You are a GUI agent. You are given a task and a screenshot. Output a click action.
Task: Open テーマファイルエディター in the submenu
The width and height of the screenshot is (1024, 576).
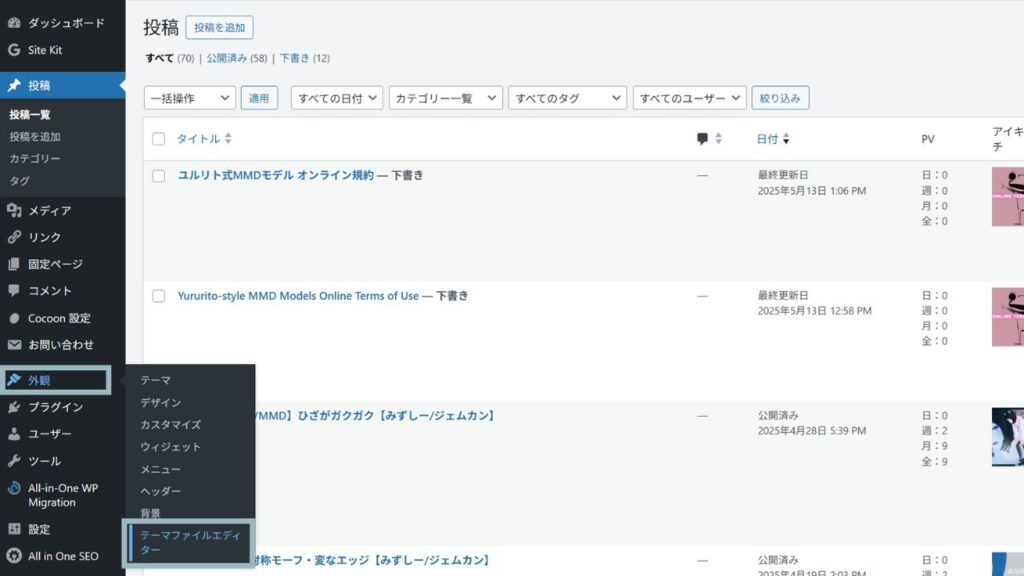tap(190, 542)
